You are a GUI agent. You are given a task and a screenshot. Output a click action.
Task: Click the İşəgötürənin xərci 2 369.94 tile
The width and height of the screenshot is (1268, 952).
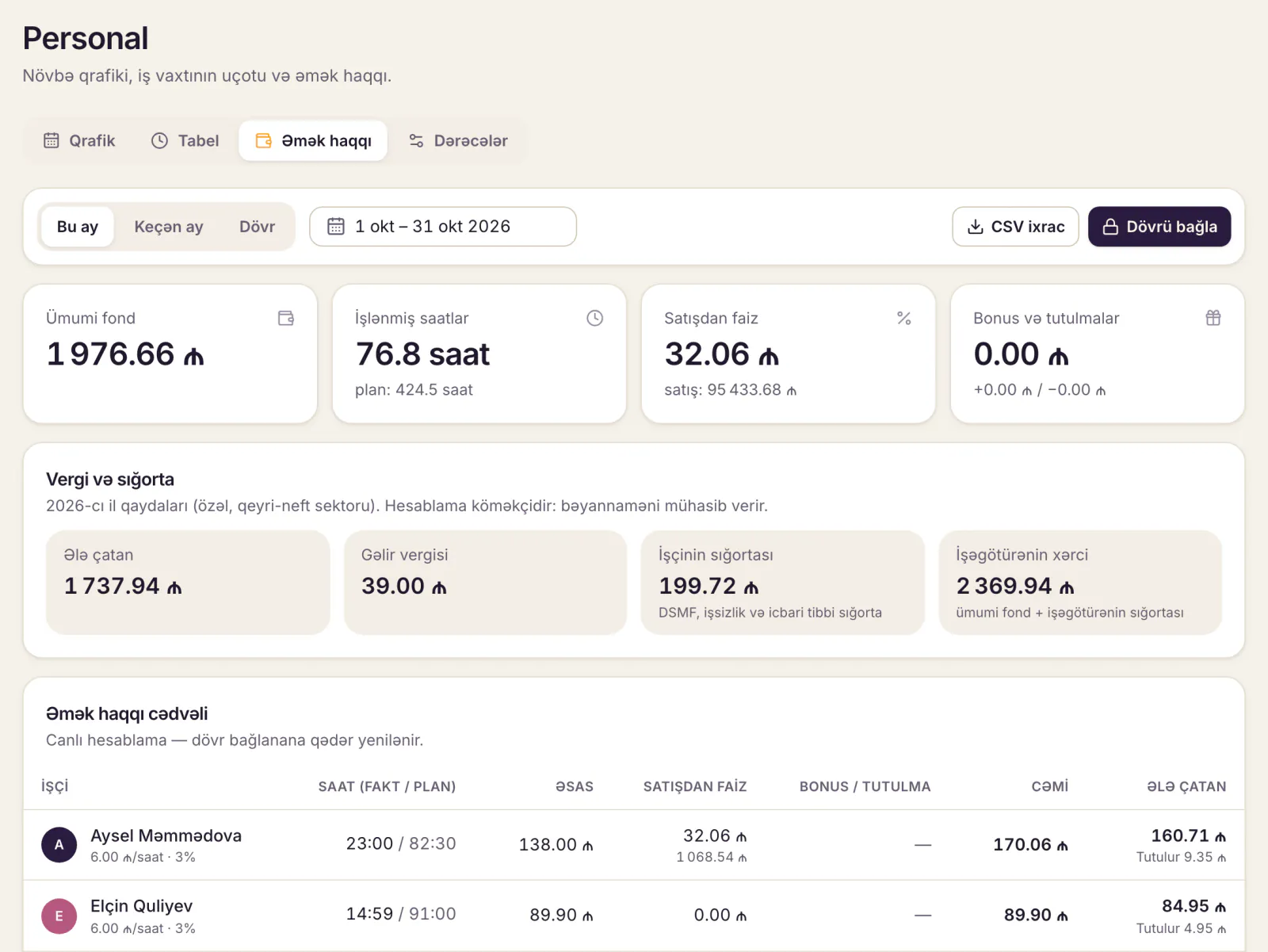(1080, 583)
